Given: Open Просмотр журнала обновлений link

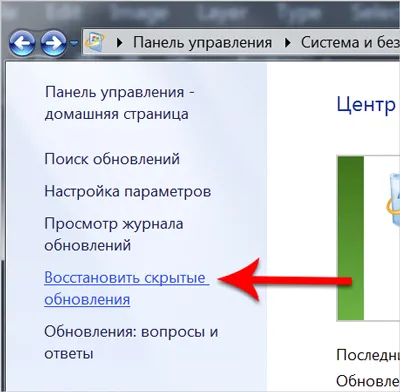Looking at the screenshot, I should click(x=114, y=235).
